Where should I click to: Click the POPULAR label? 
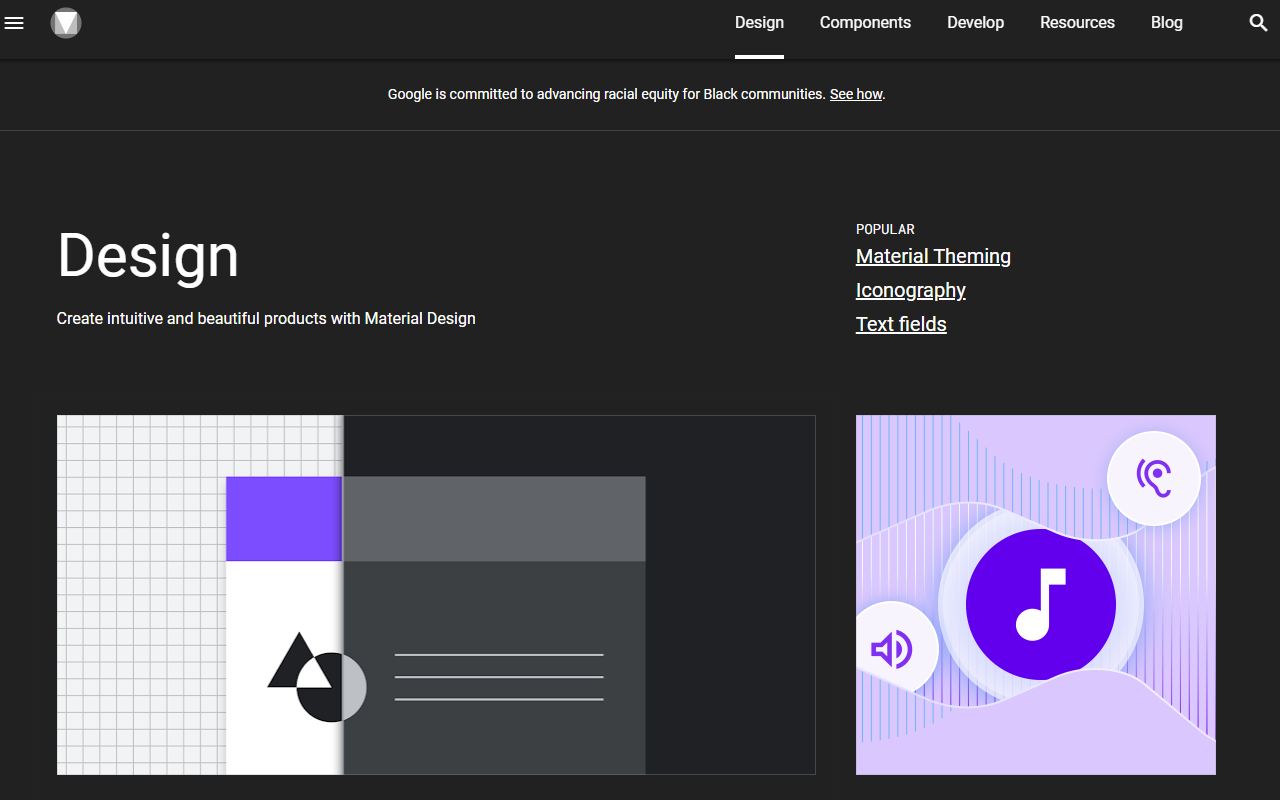(885, 229)
